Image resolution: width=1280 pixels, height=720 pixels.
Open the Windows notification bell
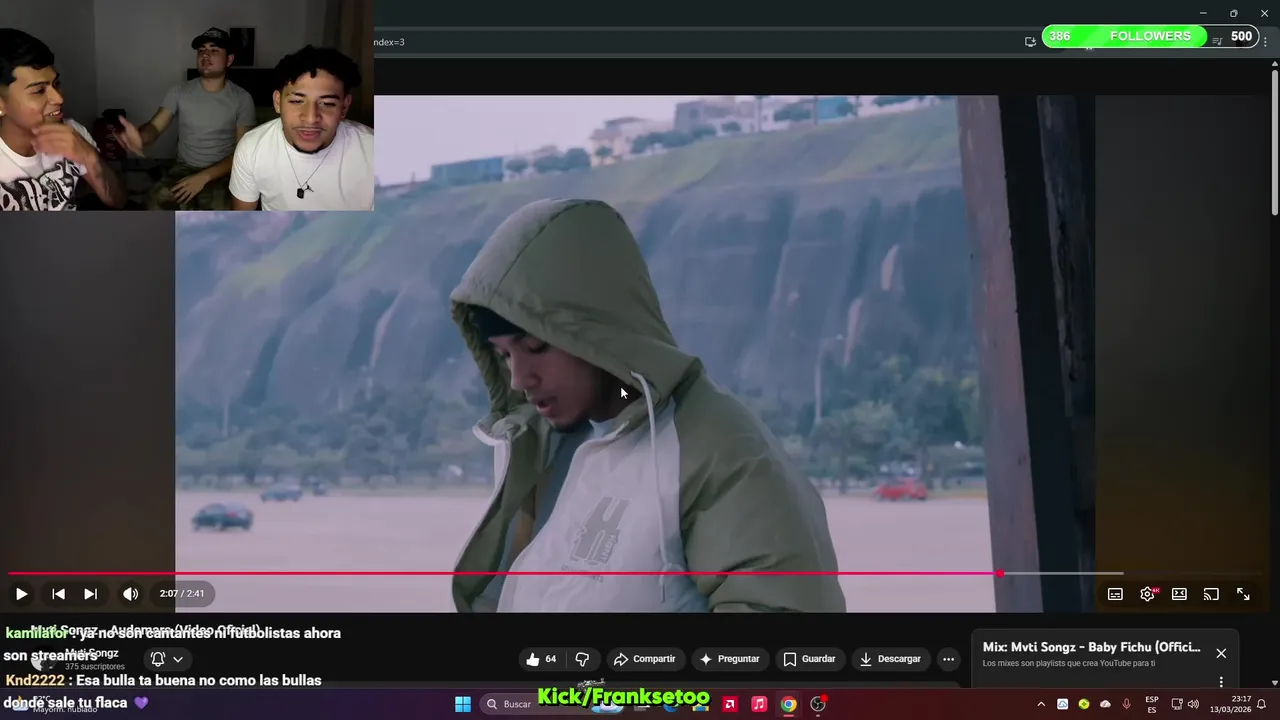pyautogui.click(x=1262, y=704)
